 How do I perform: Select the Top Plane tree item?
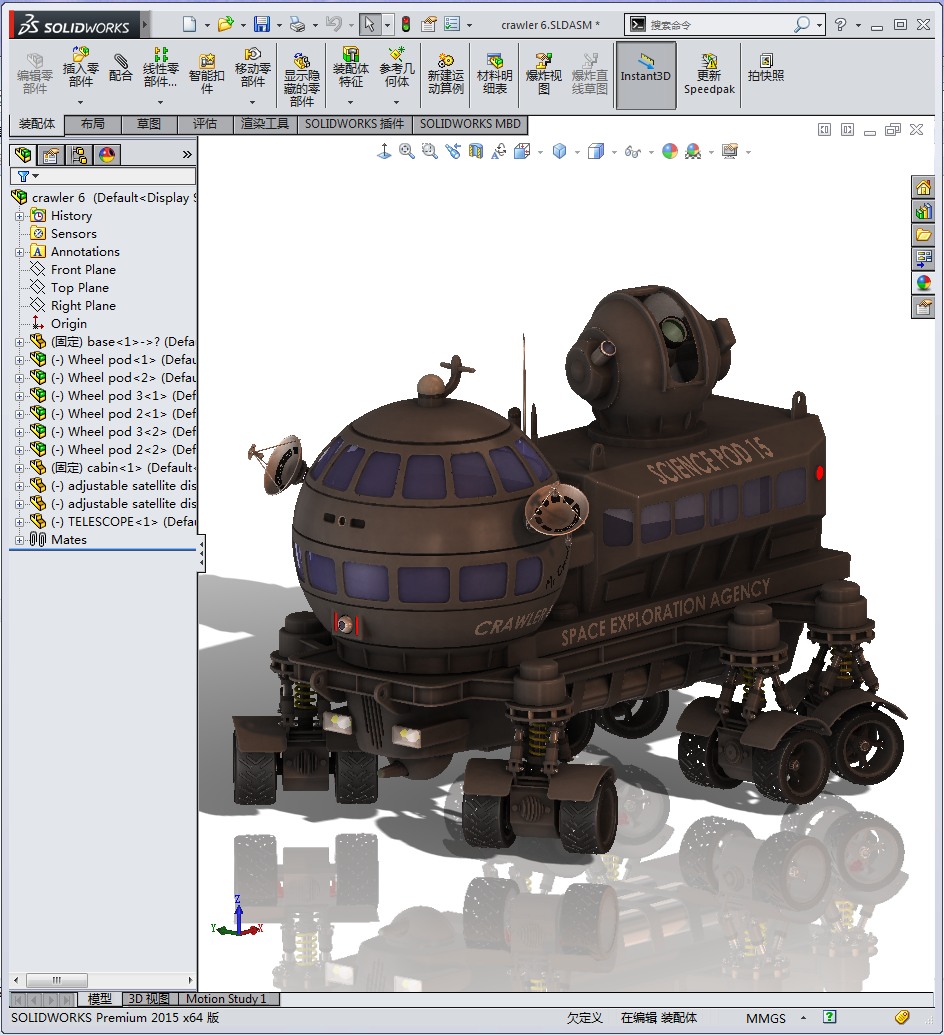(x=80, y=288)
